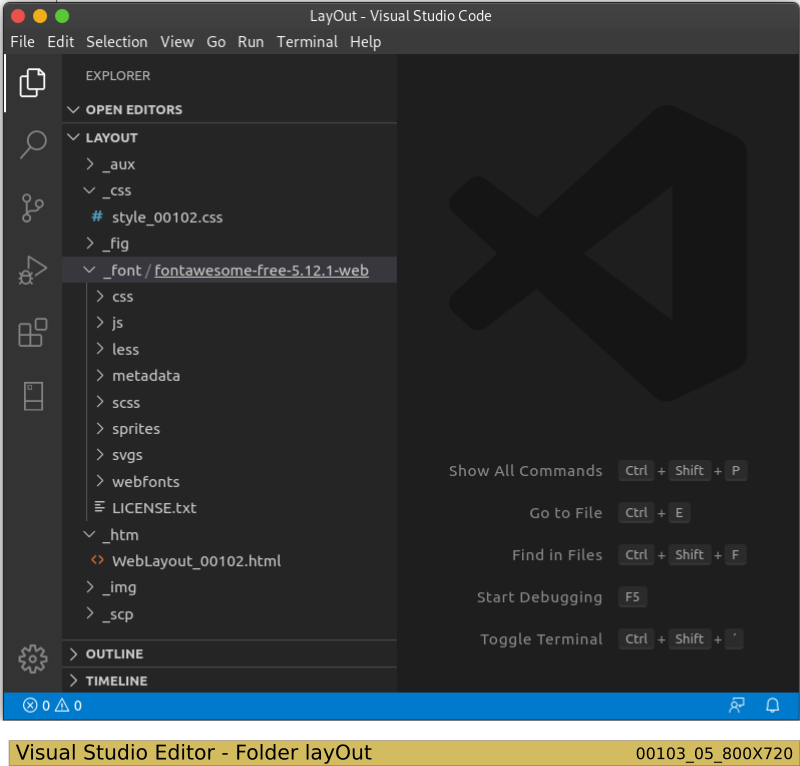
Task: Expand the less folder
Action: pyautogui.click(x=100, y=349)
